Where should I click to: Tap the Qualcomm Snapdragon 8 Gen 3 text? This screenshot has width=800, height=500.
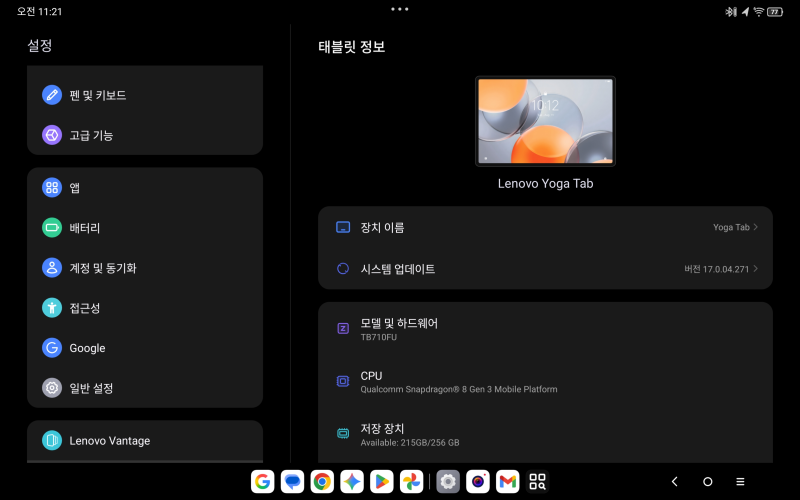(x=459, y=389)
